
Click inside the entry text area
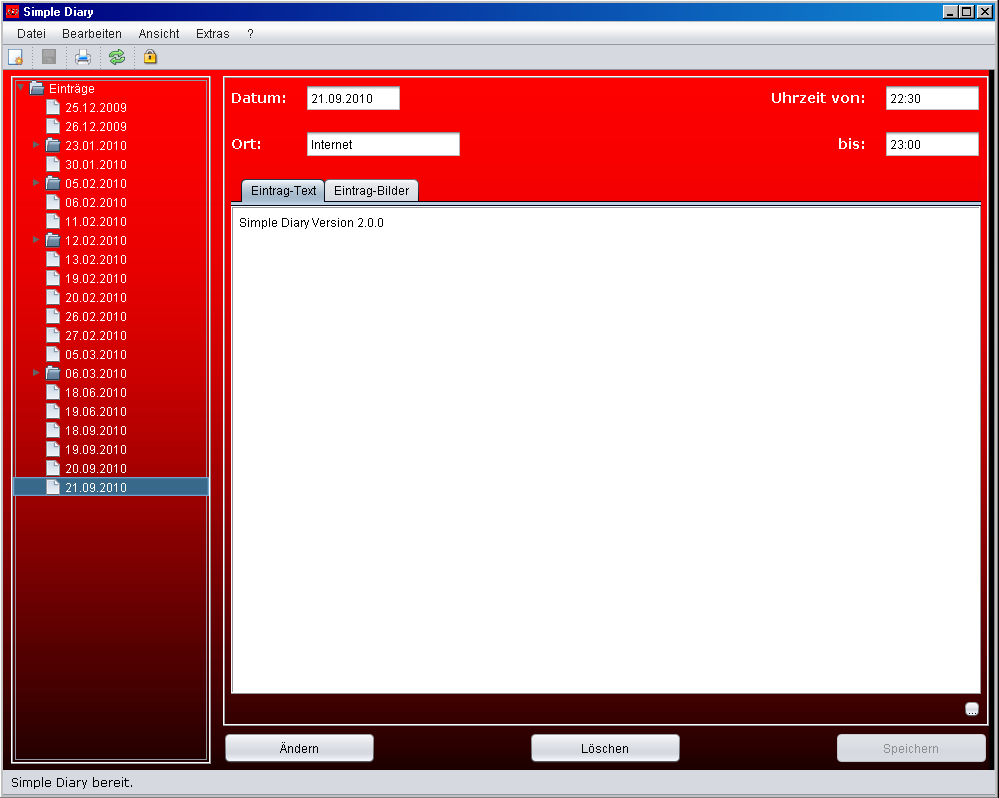(x=605, y=450)
